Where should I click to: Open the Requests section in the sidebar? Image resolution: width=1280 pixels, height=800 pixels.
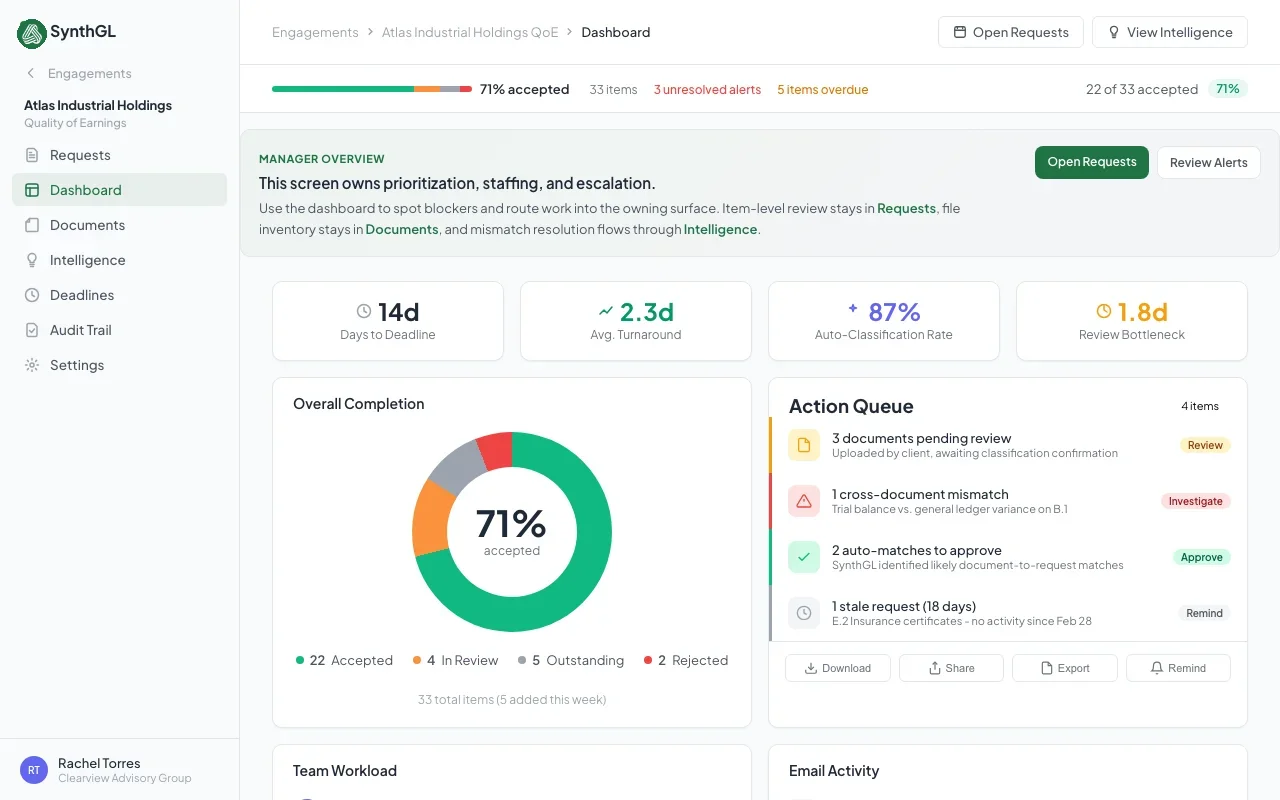click(x=80, y=155)
